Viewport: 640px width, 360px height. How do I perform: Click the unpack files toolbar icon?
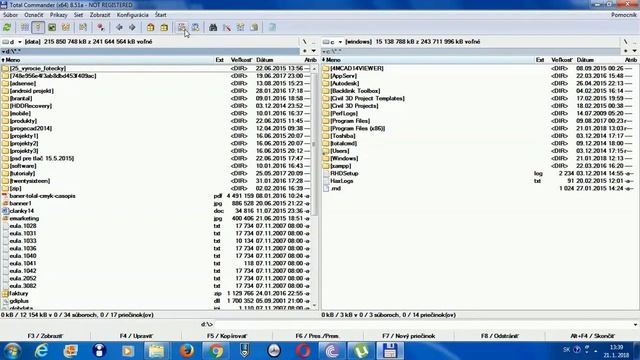point(164,27)
